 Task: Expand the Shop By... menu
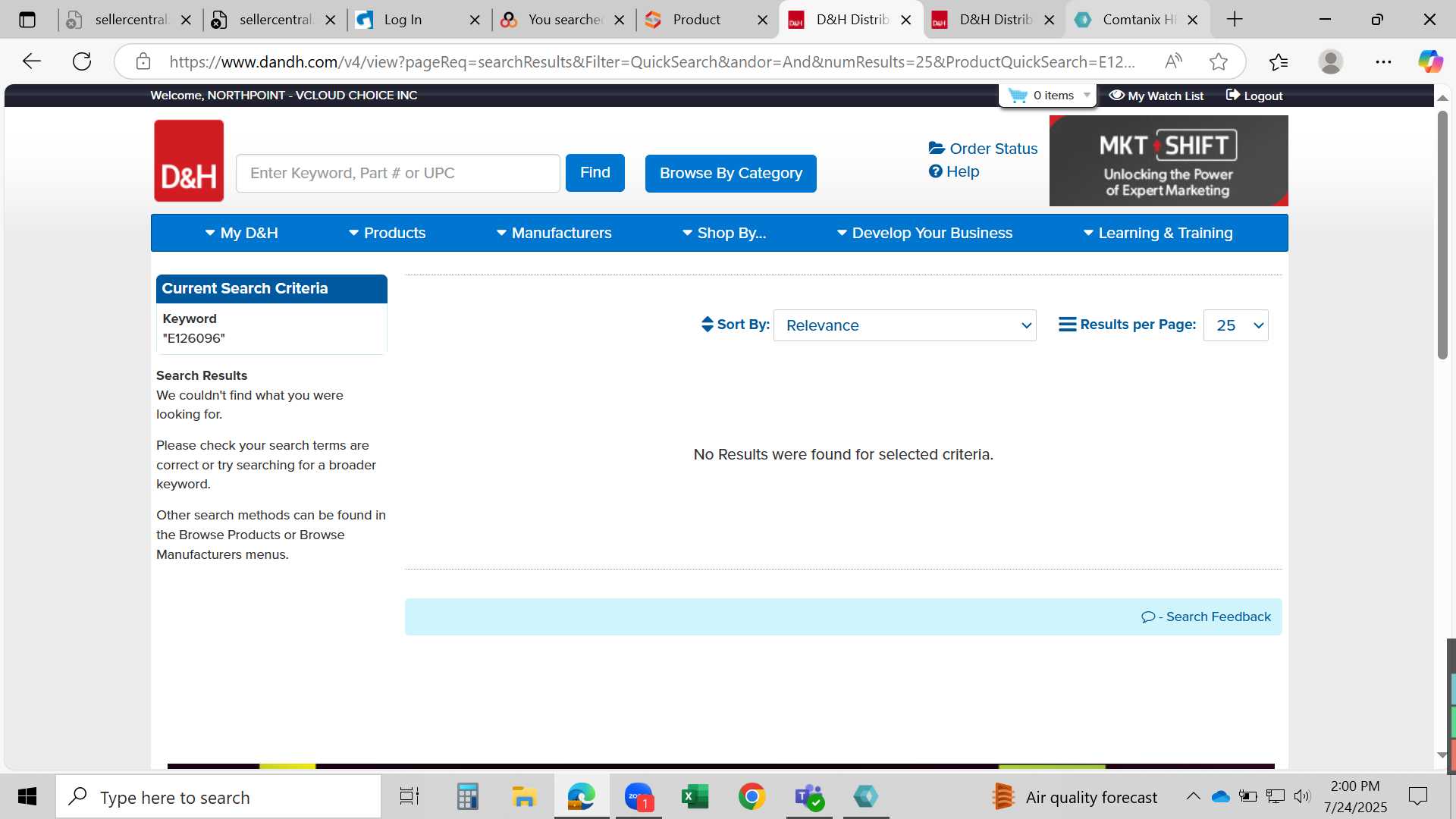click(x=724, y=233)
